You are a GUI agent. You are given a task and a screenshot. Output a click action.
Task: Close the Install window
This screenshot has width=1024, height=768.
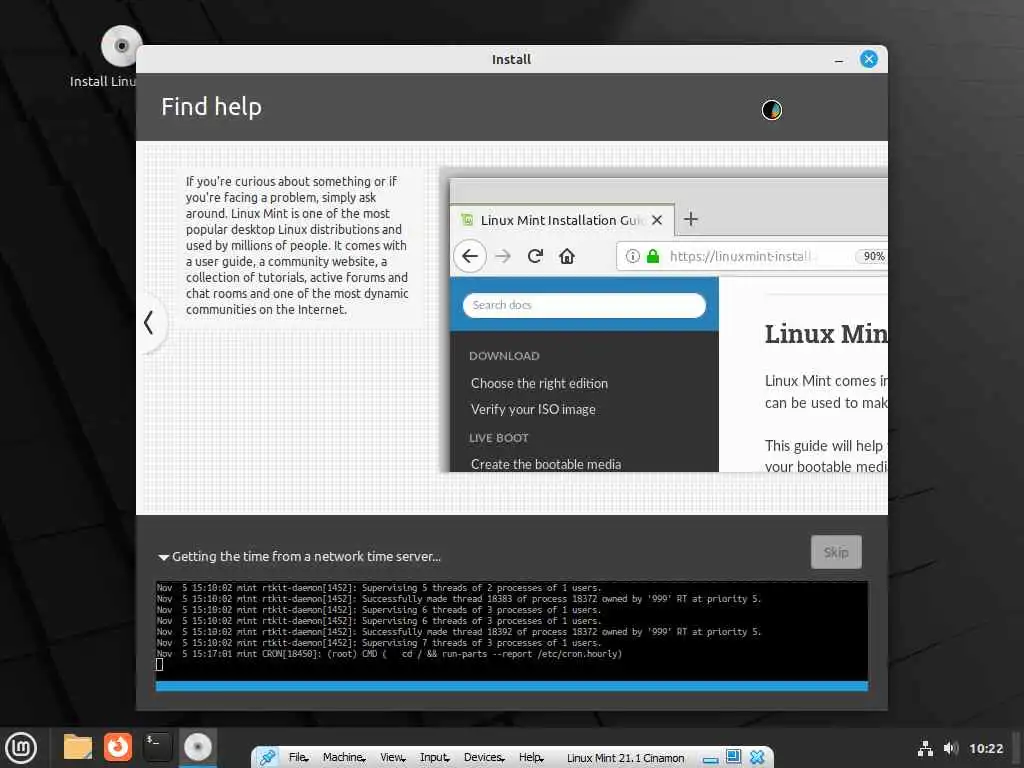[869, 59]
